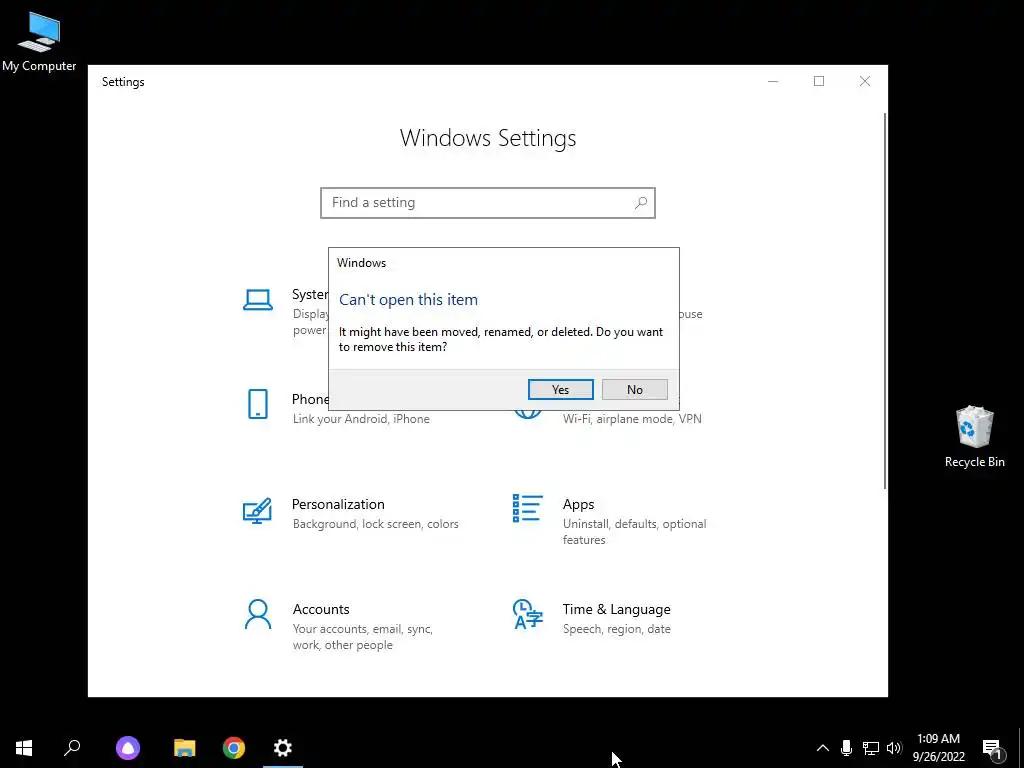The image size is (1024, 768).
Task: Open the Apps list icon
Action: pyautogui.click(x=528, y=508)
